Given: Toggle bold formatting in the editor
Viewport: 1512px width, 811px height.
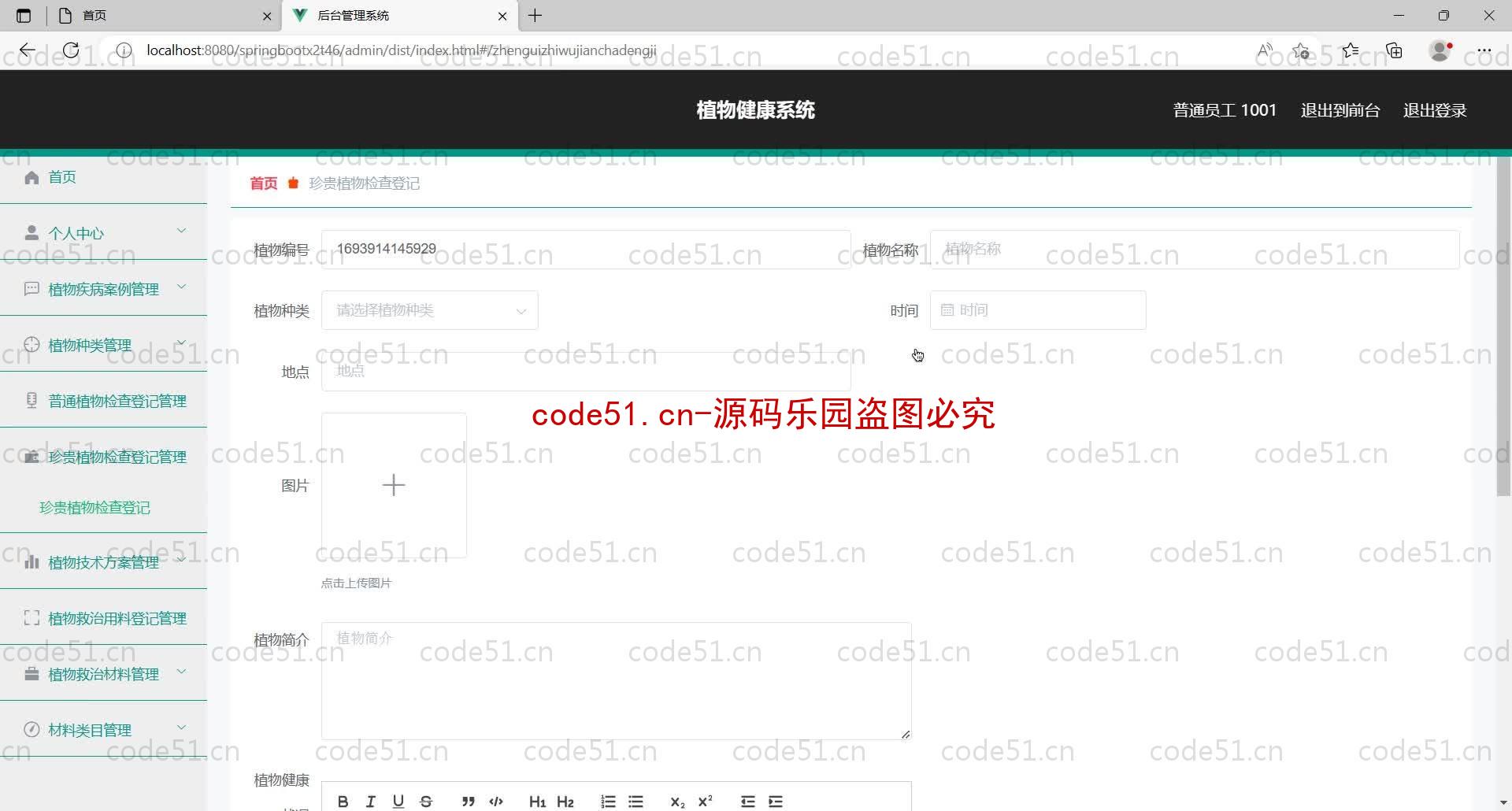Looking at the screenshot, I should (343, 802).
